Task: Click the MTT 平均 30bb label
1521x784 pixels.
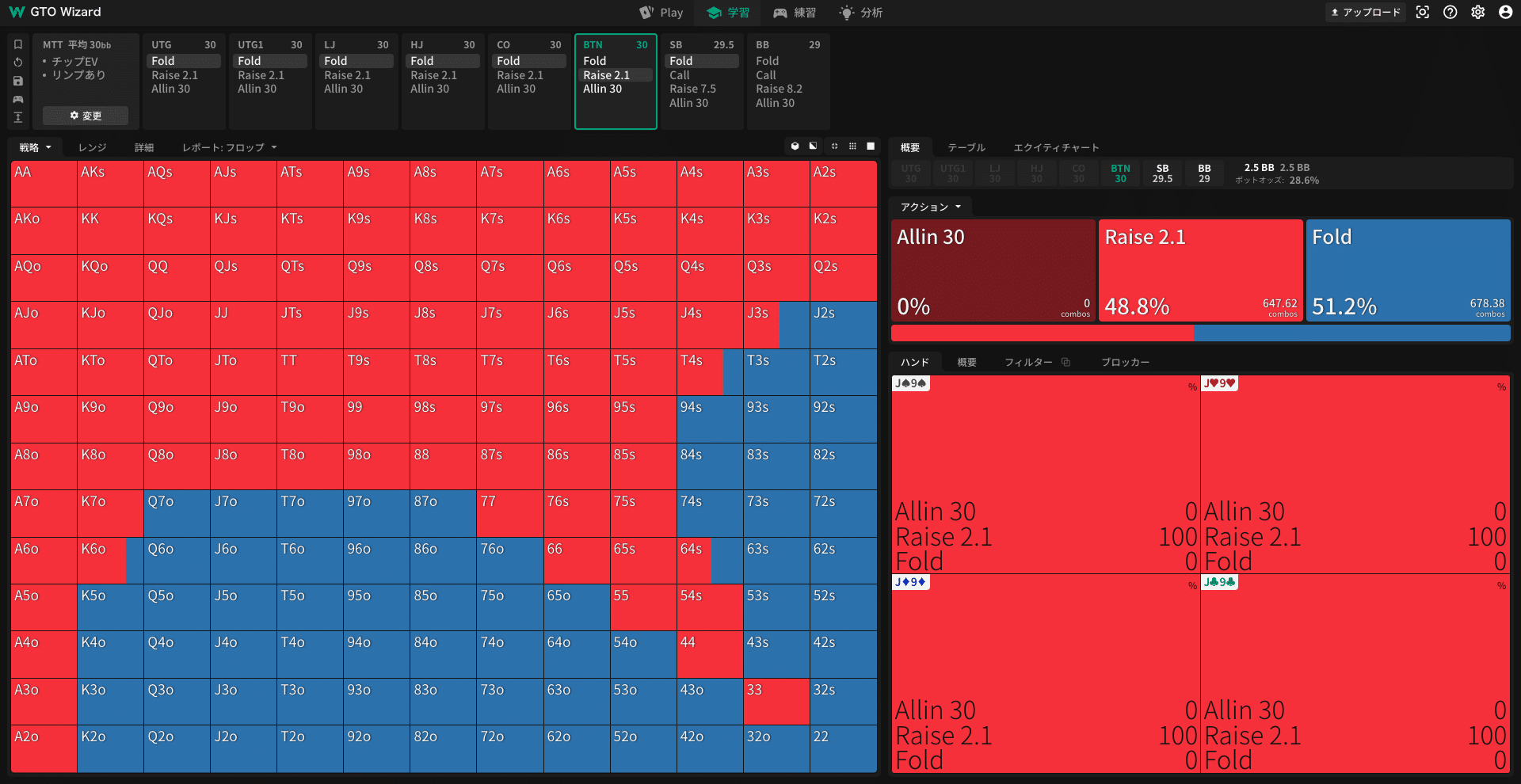Action: (77, 45)
